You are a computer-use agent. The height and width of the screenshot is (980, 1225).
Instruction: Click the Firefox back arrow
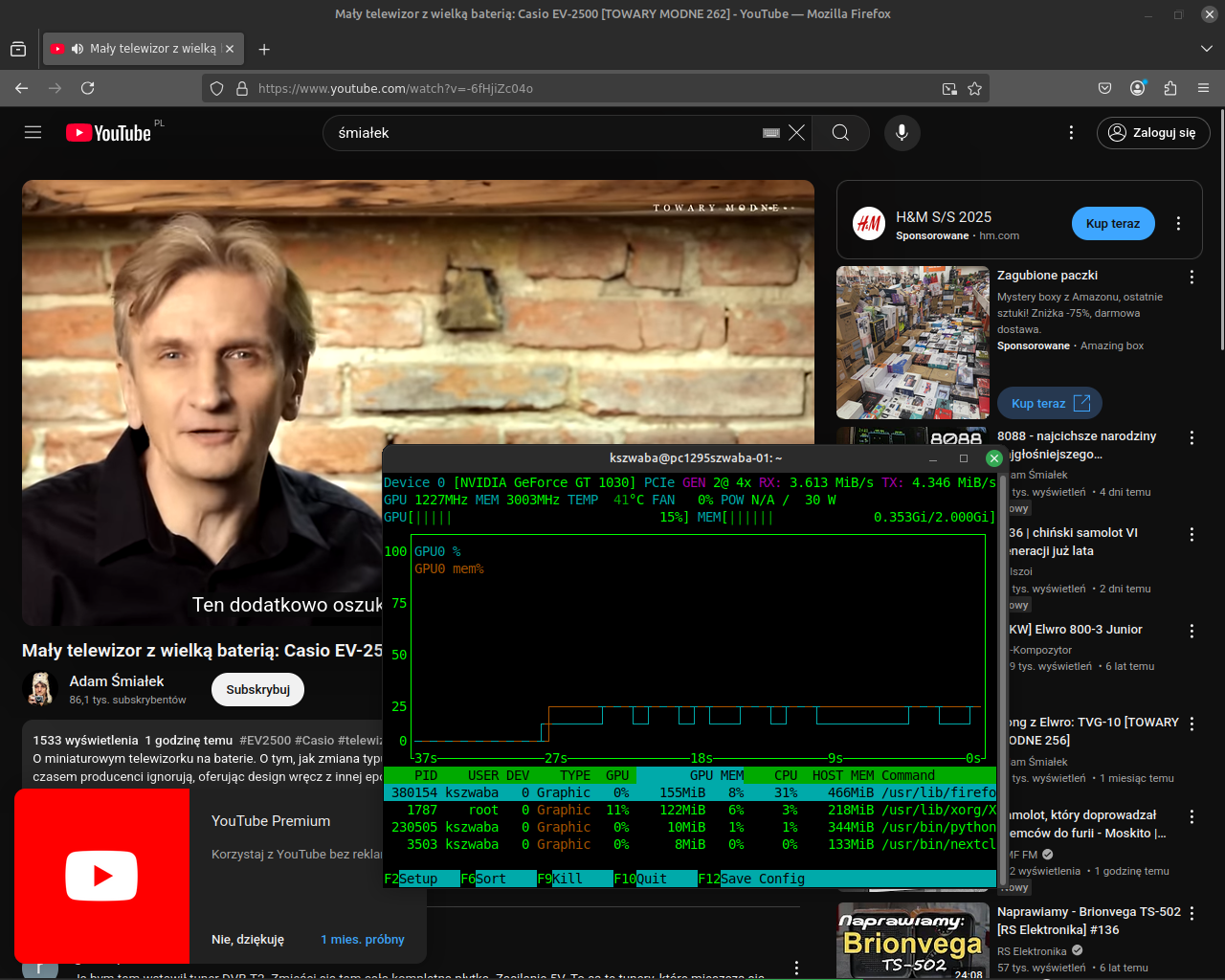point(22,88)
